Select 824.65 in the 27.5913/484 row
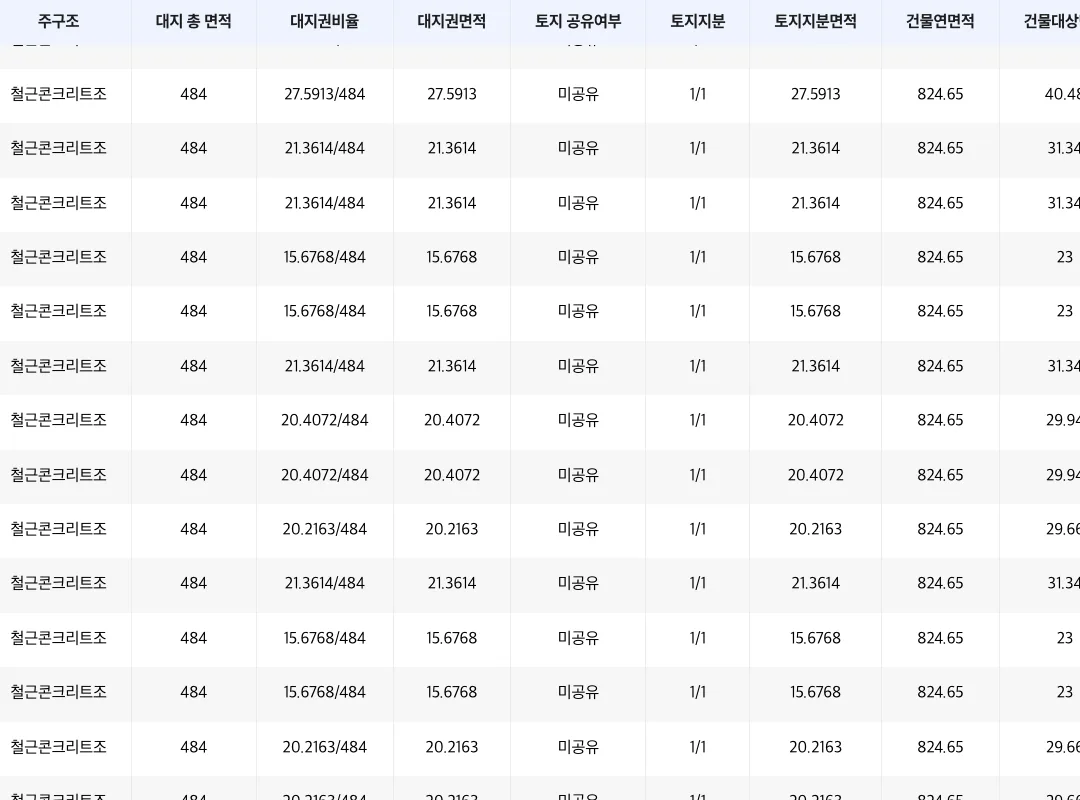This screenshot has width=1080, height=800. [x=940, y=94]
